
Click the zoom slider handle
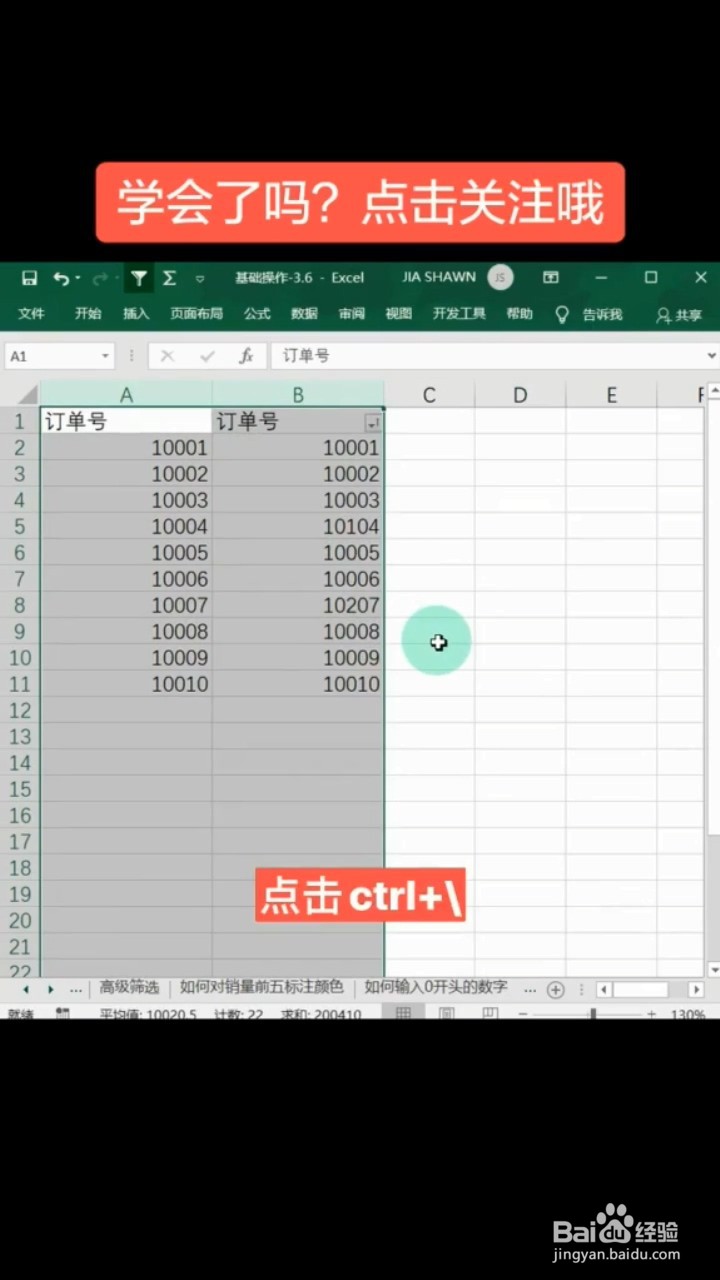click(593, 1014)
